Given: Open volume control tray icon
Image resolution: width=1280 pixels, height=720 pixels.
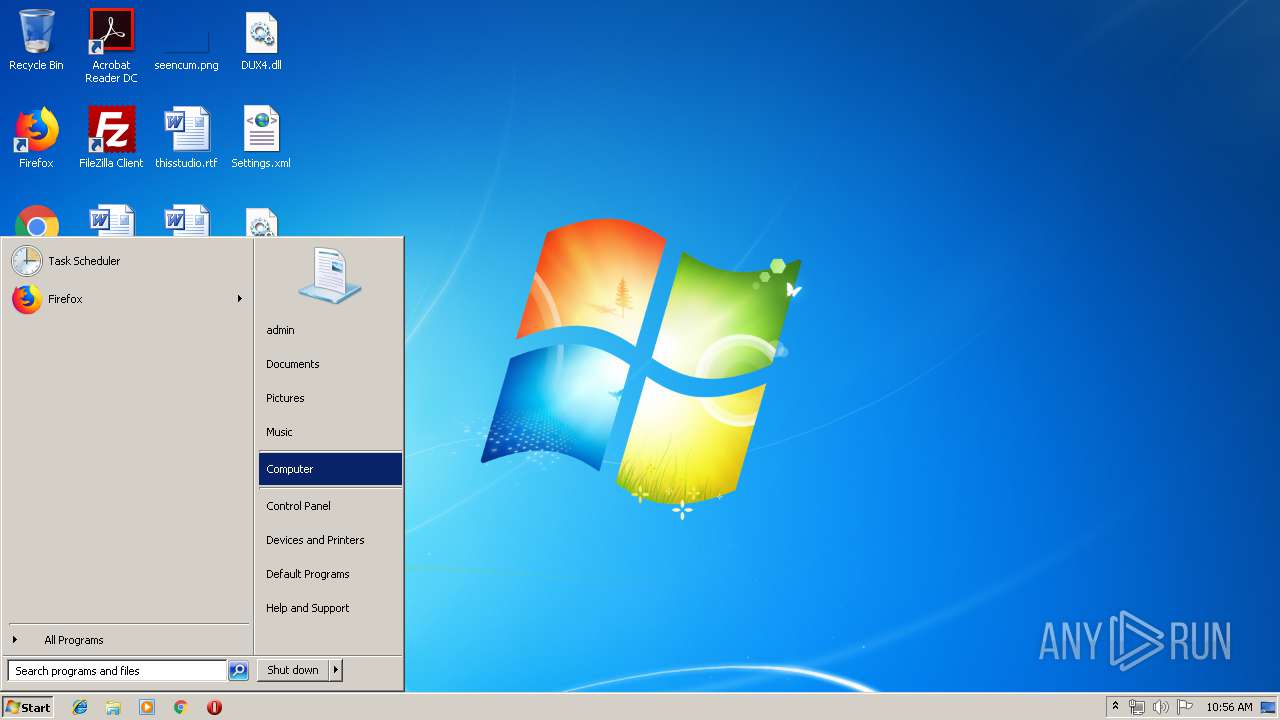Looking at the screenshot, I should 1161,707.
